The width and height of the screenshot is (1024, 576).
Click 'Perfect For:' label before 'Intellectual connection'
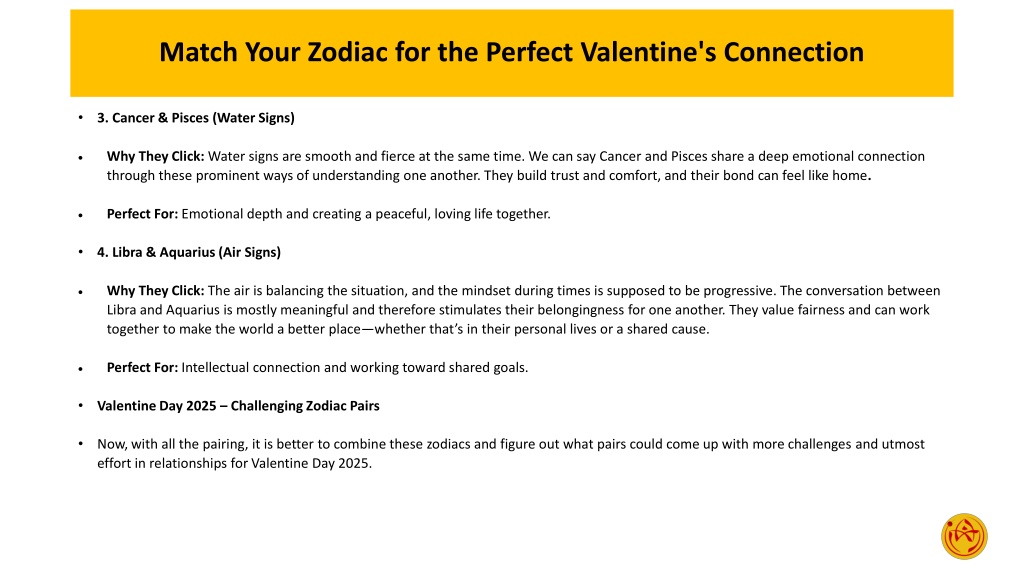click(142, 367)
